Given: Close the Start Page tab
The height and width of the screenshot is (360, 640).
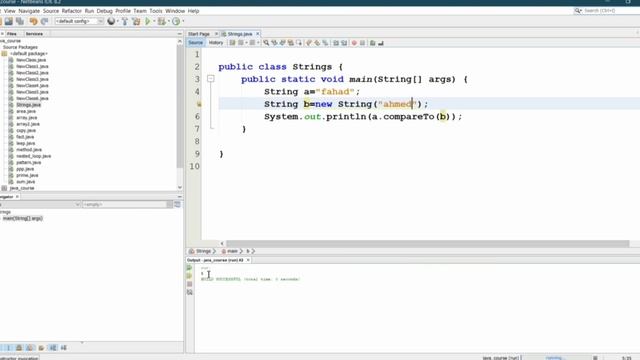Looking at the screenshot, I should [216, 34].
